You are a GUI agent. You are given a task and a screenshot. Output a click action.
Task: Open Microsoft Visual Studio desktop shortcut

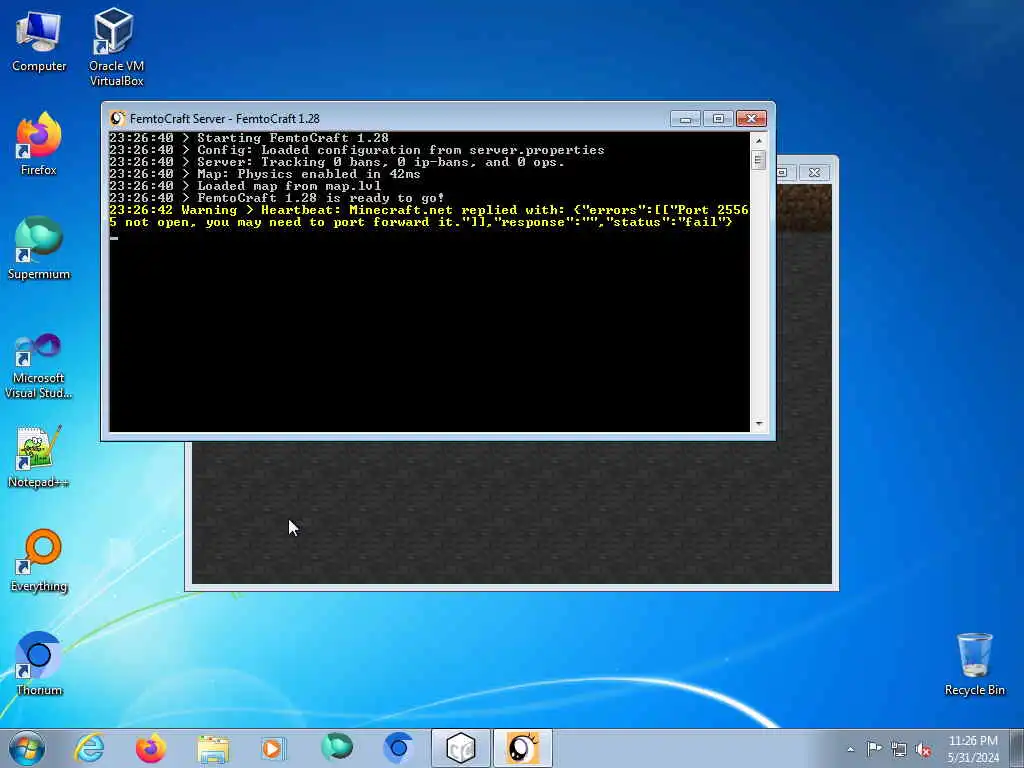pos(39,366)
